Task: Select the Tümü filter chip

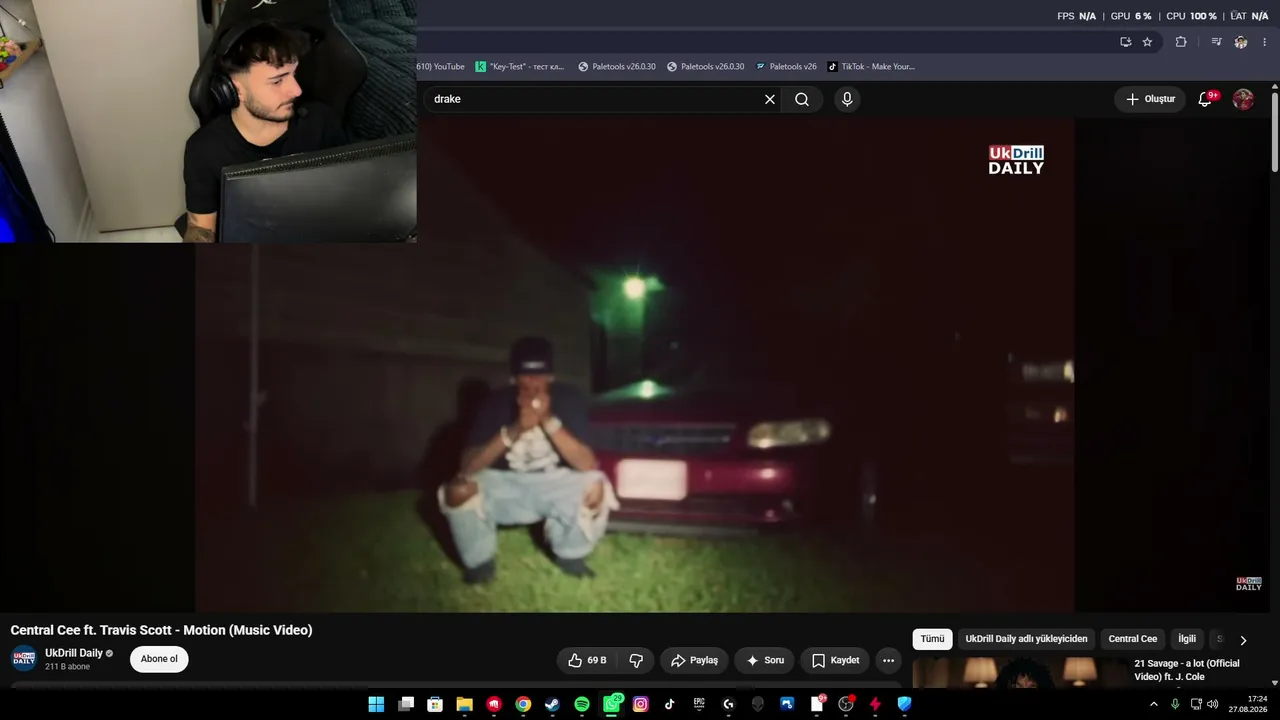Action: pyautogui.click(x=932, y=639)
